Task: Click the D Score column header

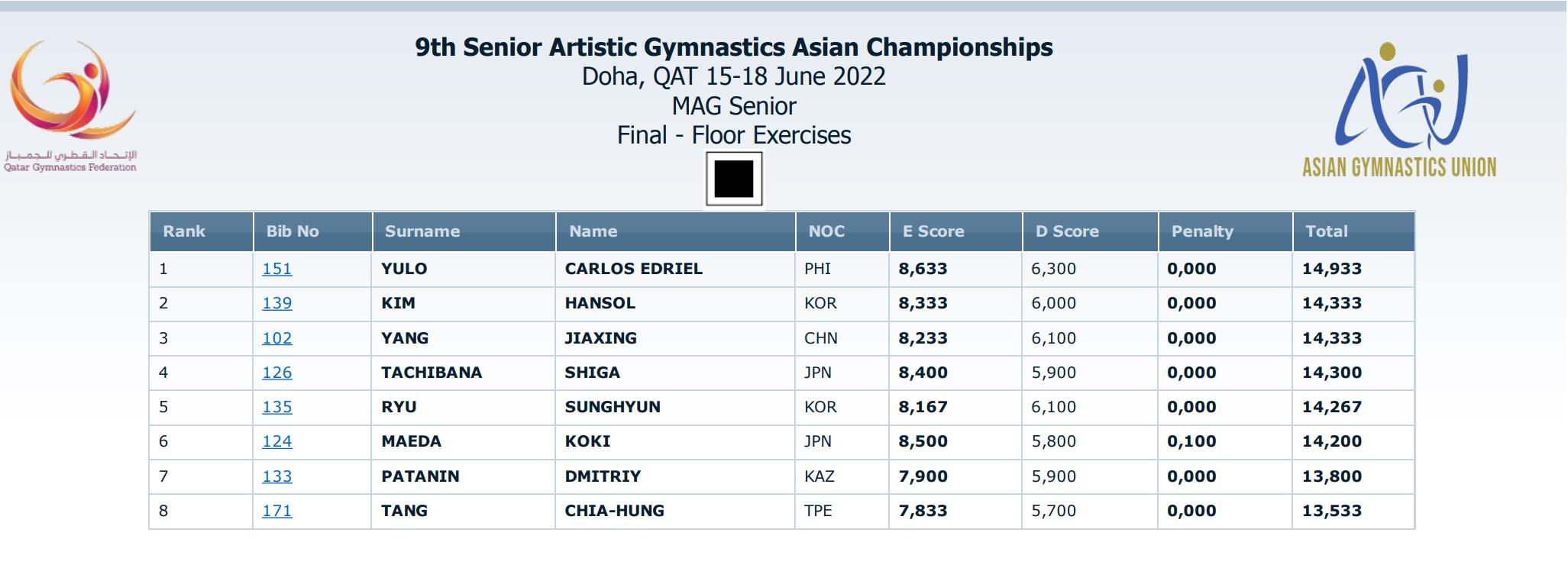Action: (1067, 231)
